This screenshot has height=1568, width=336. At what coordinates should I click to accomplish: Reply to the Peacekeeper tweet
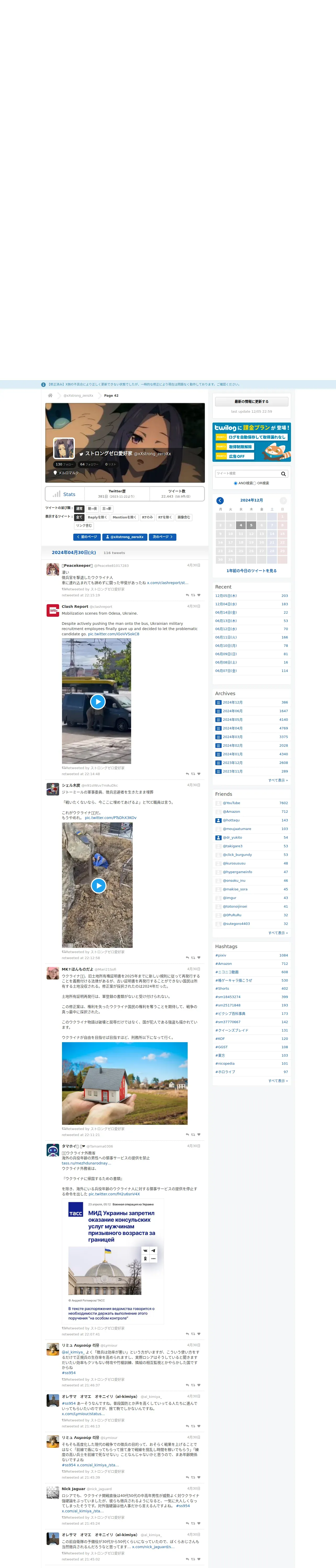[x=187, y=595]
